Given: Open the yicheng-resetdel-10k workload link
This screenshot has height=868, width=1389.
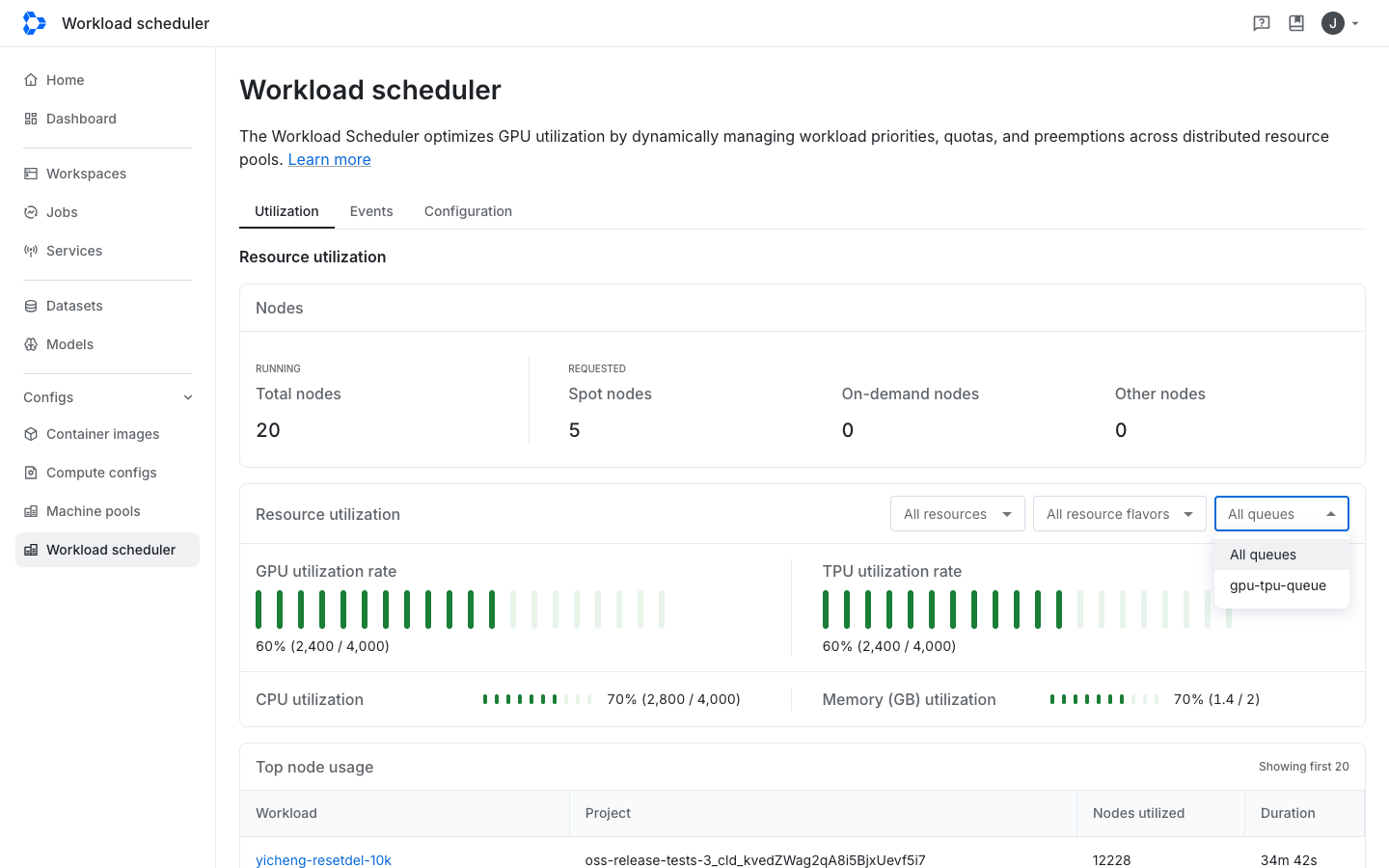Looking at the screenshot, I should tap(323, 860).
